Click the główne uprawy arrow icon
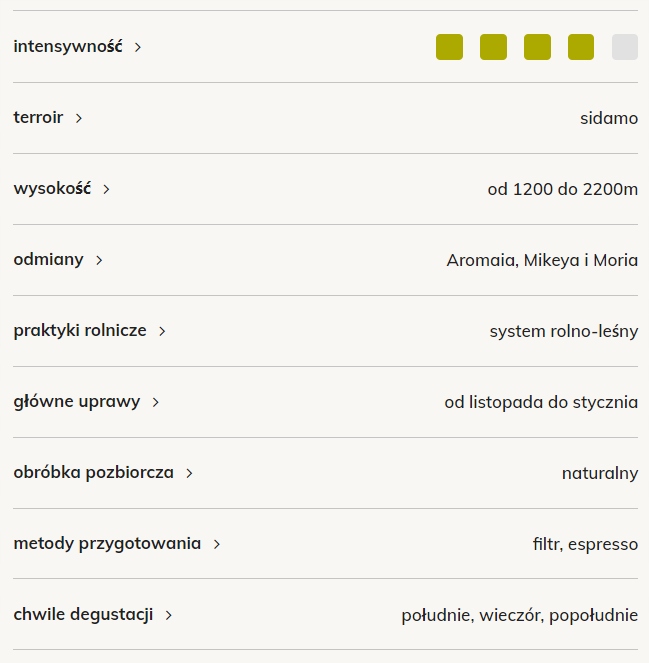 156,402
